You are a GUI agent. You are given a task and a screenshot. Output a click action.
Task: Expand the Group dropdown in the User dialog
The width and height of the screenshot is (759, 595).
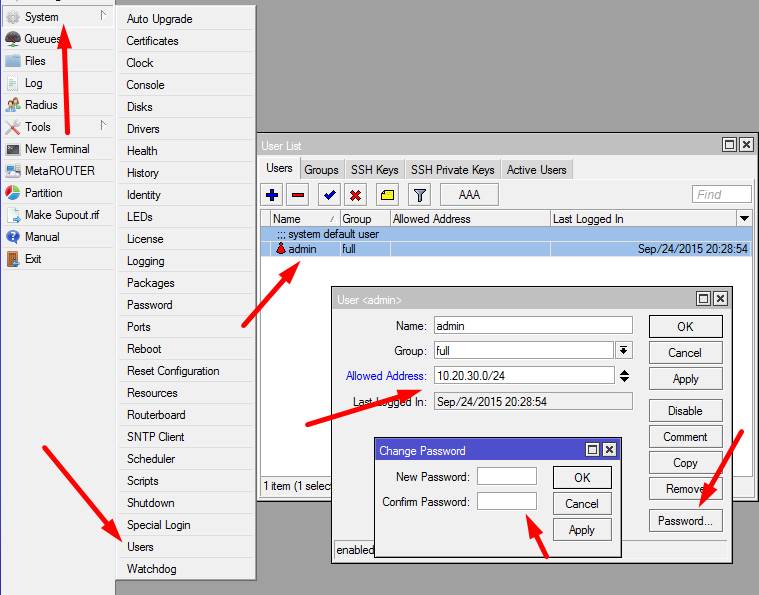click(x=624, y=350)
